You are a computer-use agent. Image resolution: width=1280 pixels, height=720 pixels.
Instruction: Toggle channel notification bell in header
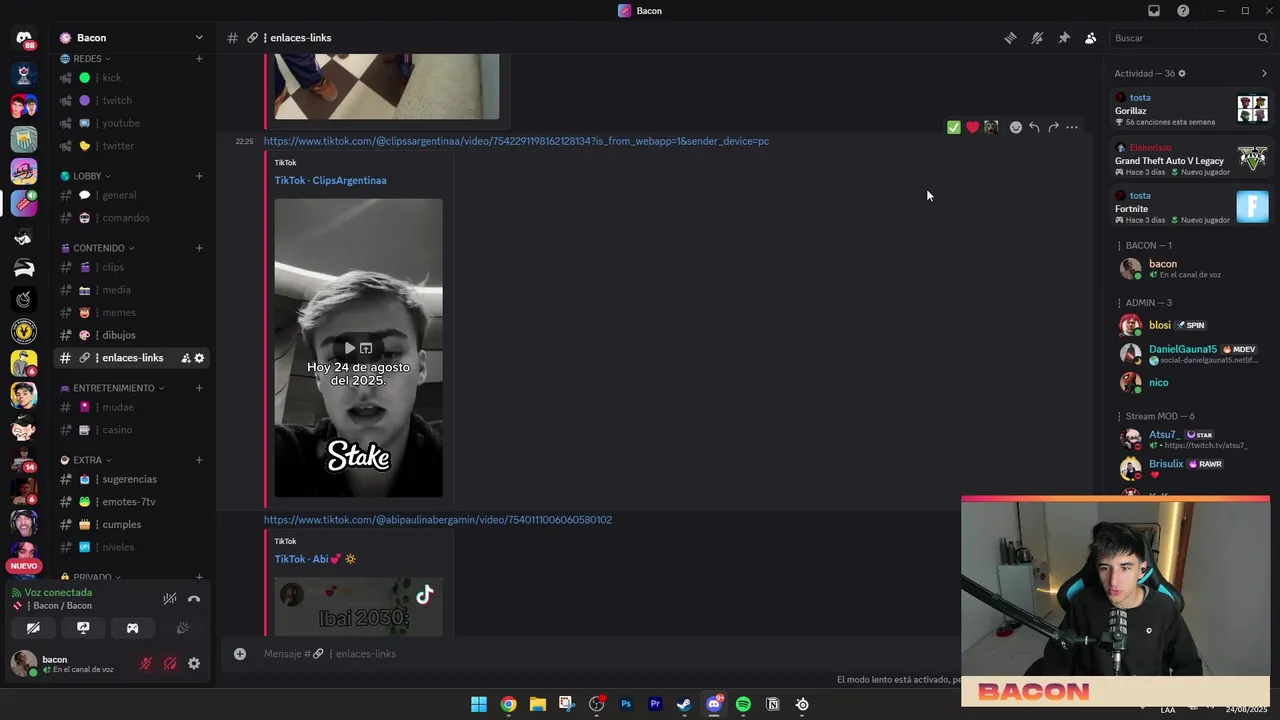click(1037, 38)
